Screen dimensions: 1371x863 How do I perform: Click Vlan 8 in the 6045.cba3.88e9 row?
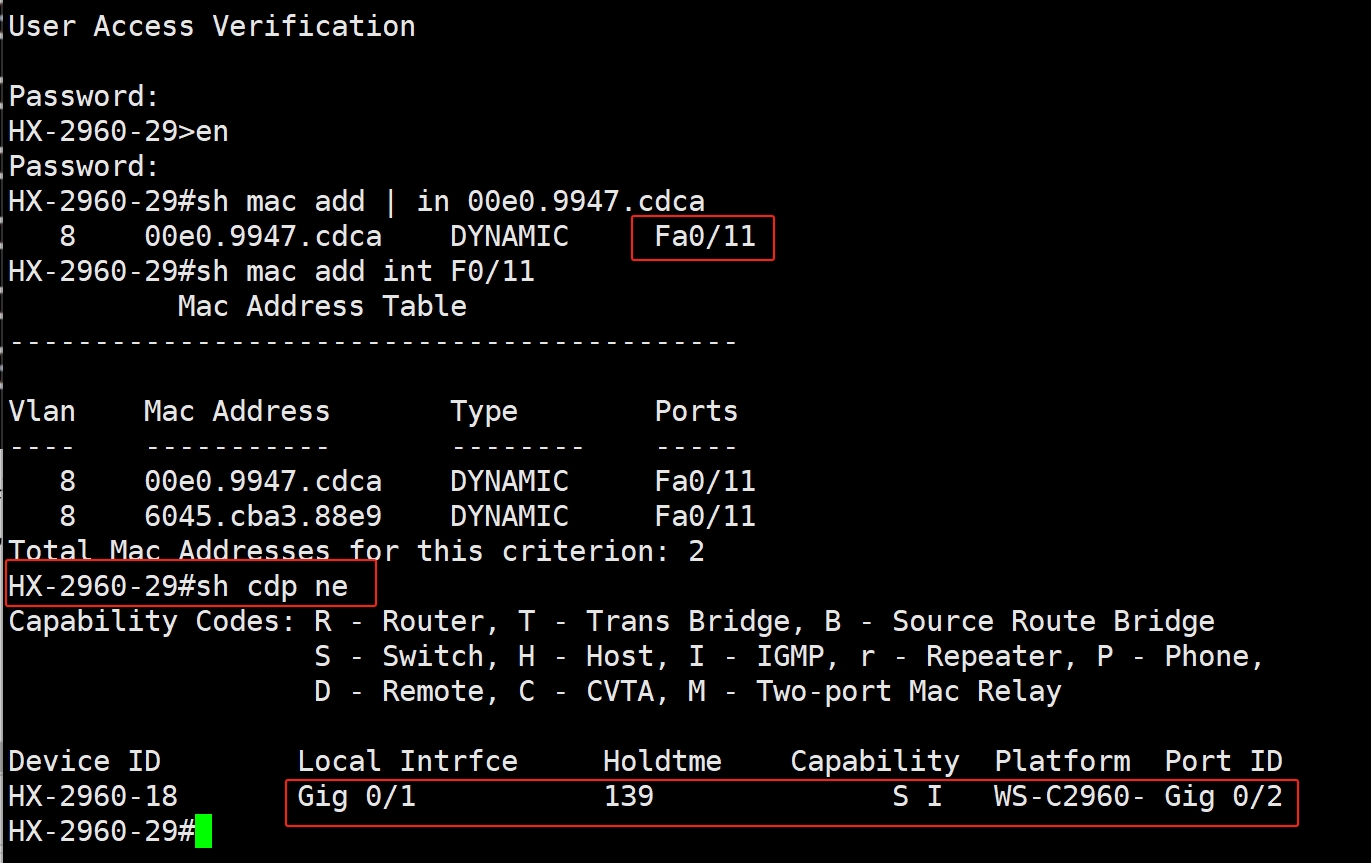67,516
